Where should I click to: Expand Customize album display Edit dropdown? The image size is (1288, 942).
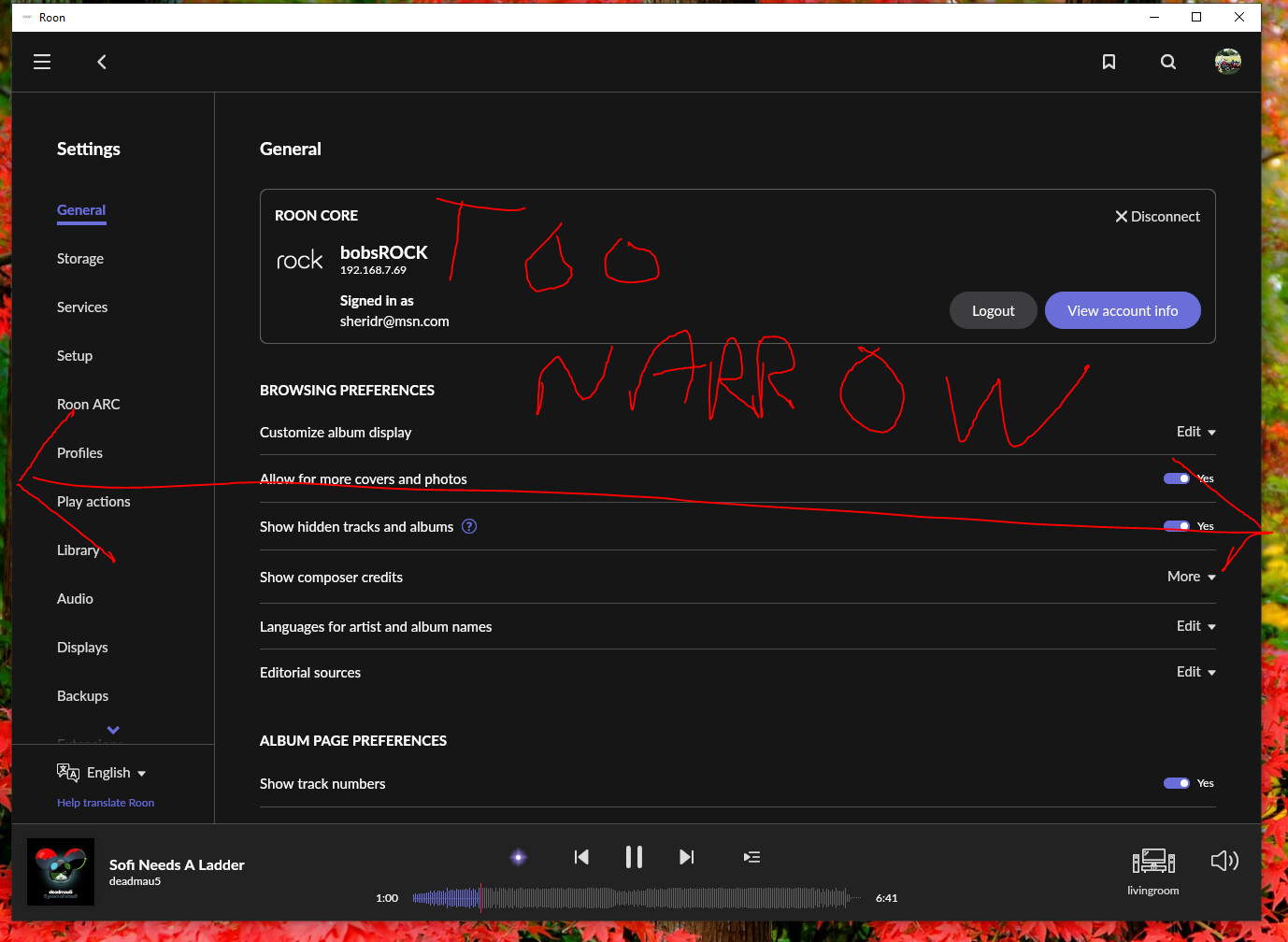1195,432
